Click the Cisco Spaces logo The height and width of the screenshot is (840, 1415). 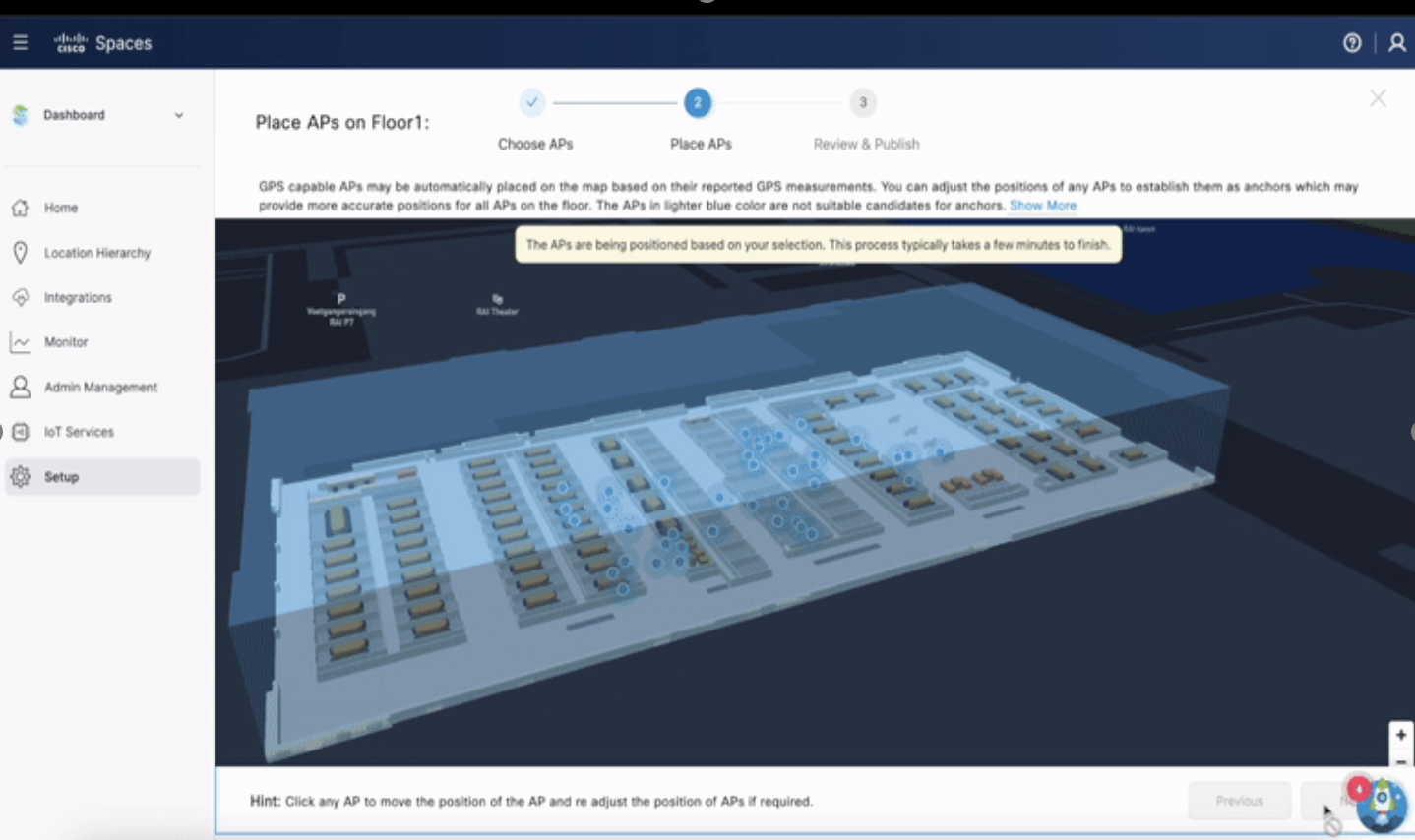tap(102, 43)
